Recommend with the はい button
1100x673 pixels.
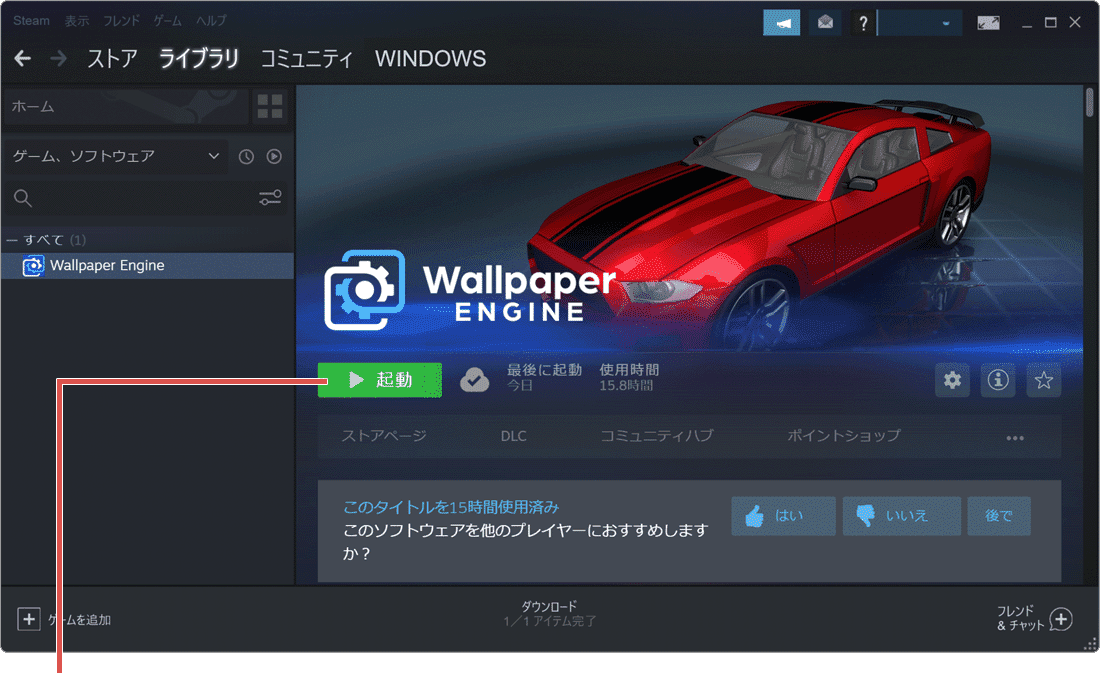point(784,516)
